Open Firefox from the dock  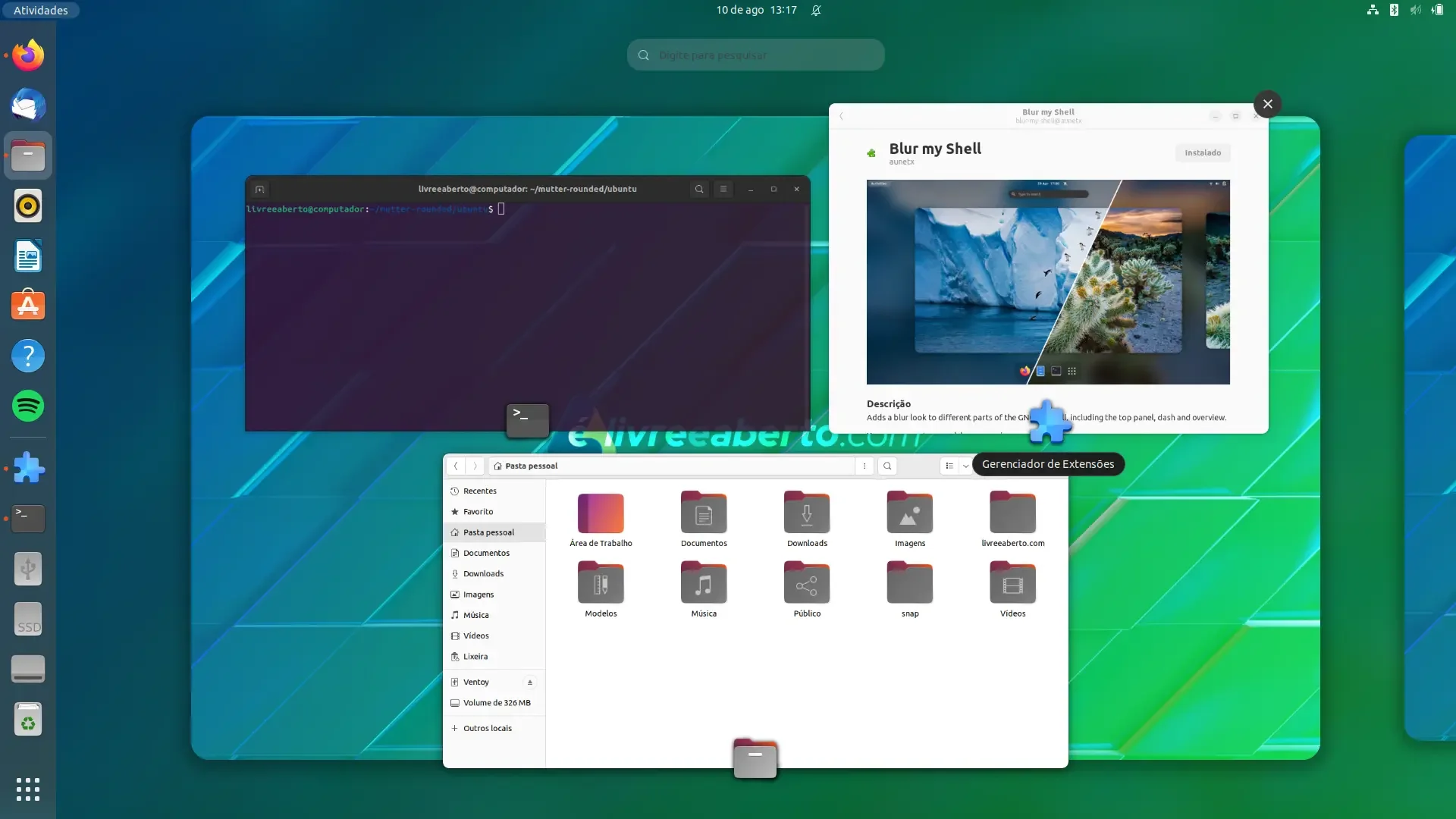[28, 55]
